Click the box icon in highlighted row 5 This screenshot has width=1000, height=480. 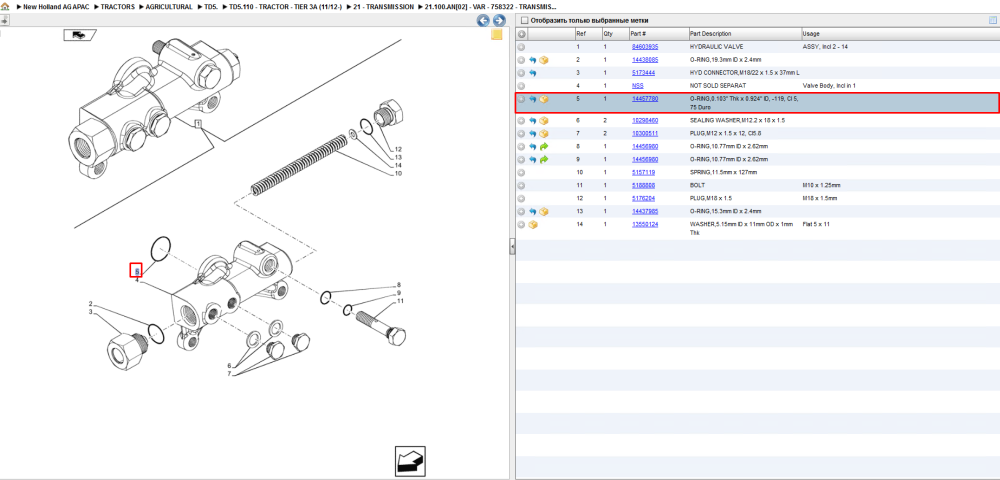(543, 99)
